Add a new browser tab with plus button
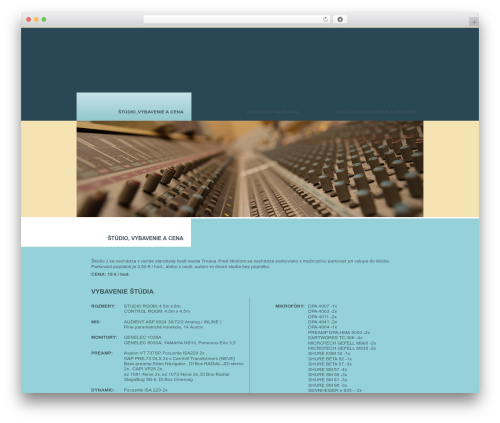Viewport: 500px width, 423px height. [x=474, y=22]
